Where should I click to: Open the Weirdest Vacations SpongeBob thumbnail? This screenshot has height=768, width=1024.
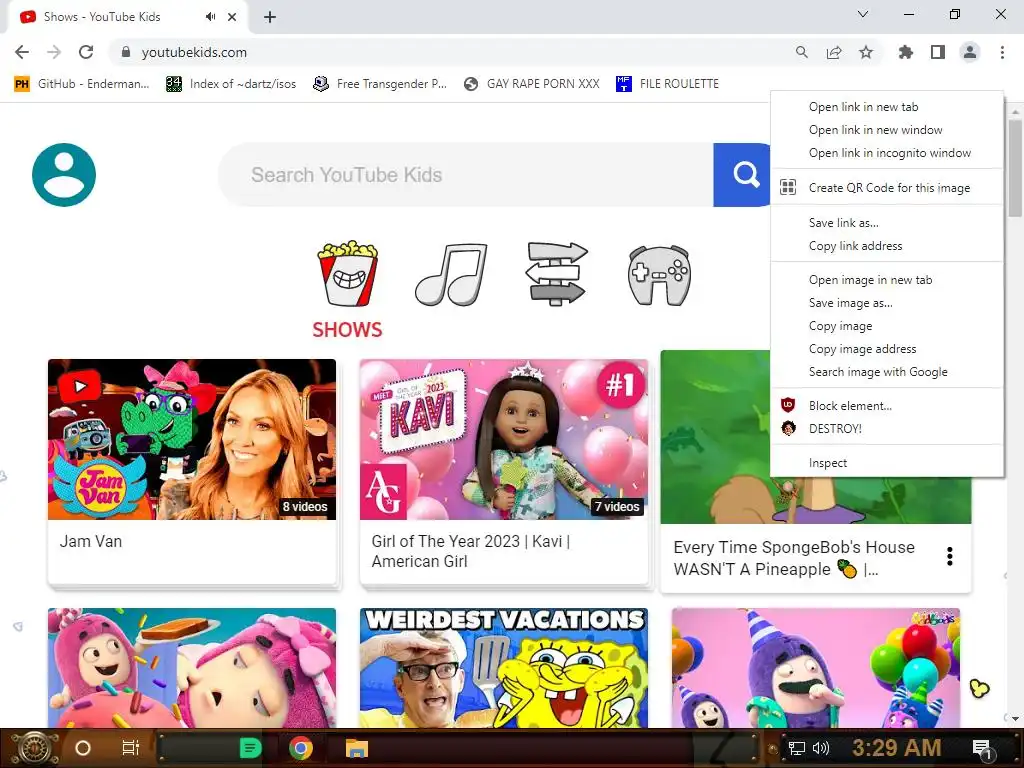point(504,667)
